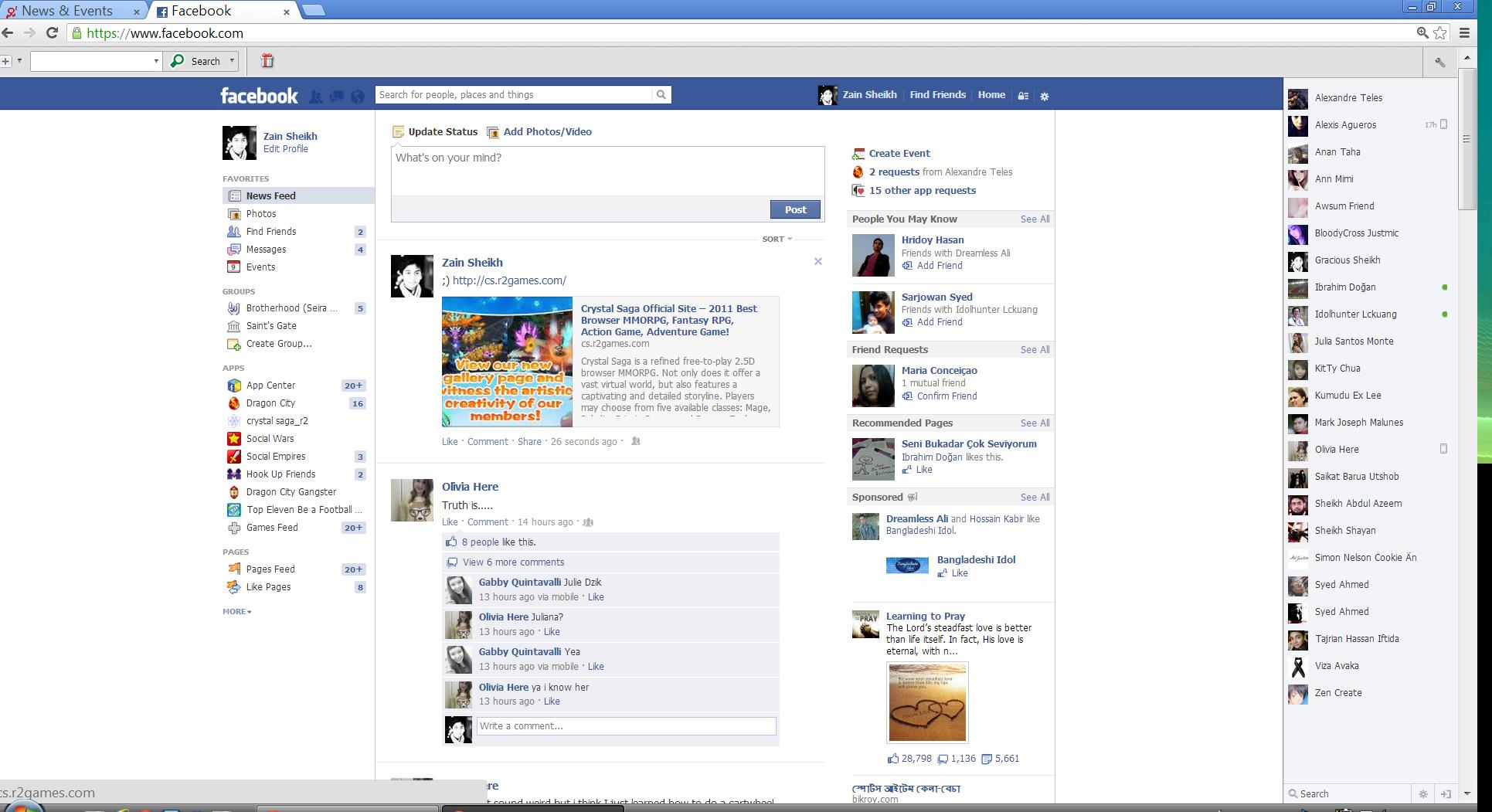This screenshot has width=1492, height=812.
Task: Expand View 6 more comments
Action: point(513,562)
